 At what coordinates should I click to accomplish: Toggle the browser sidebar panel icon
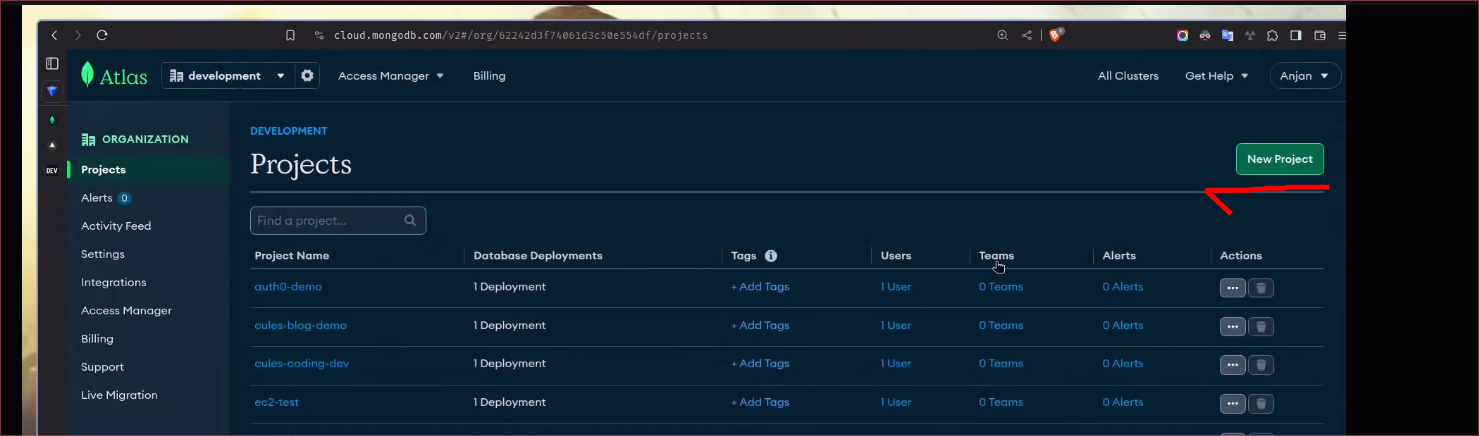(x=1296, y=35)
